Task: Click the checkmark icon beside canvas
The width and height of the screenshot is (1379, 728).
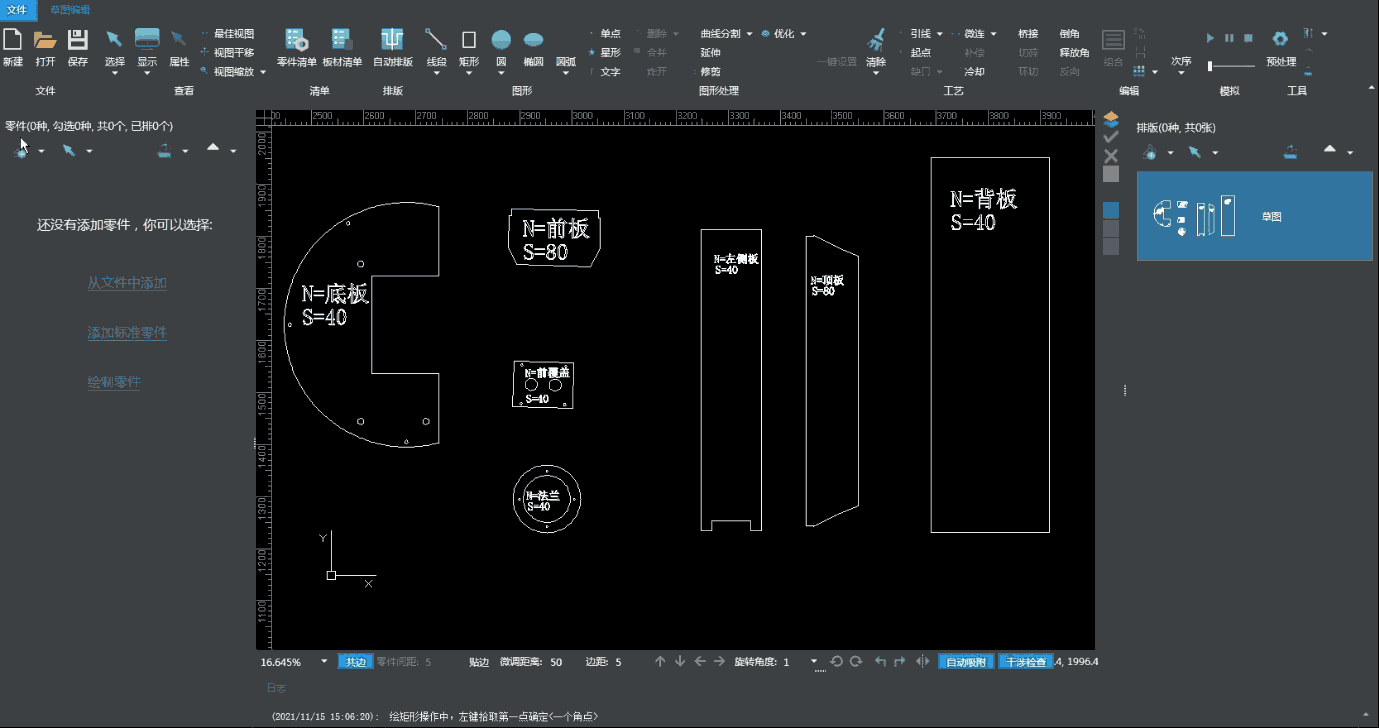Action: [1111, 137]
